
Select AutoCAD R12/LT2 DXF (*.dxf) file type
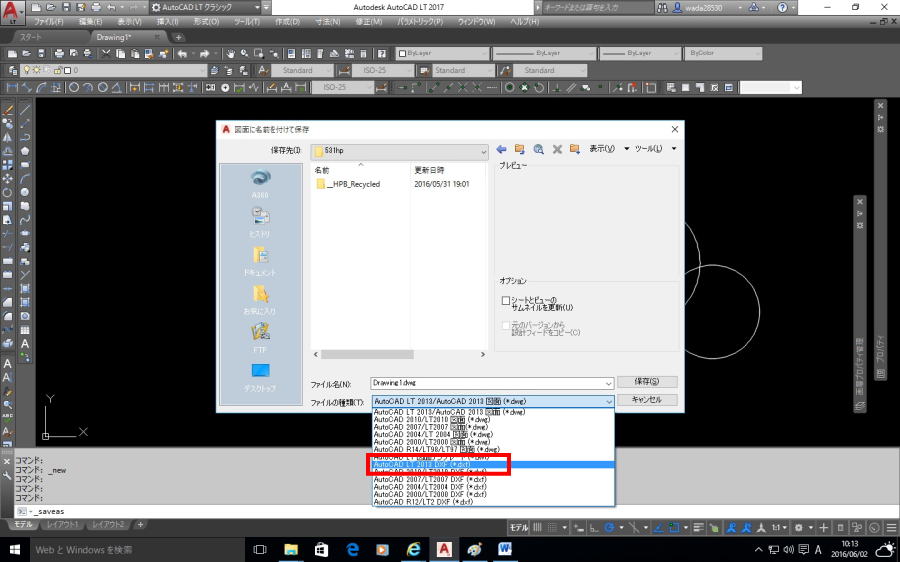[493, 502]
